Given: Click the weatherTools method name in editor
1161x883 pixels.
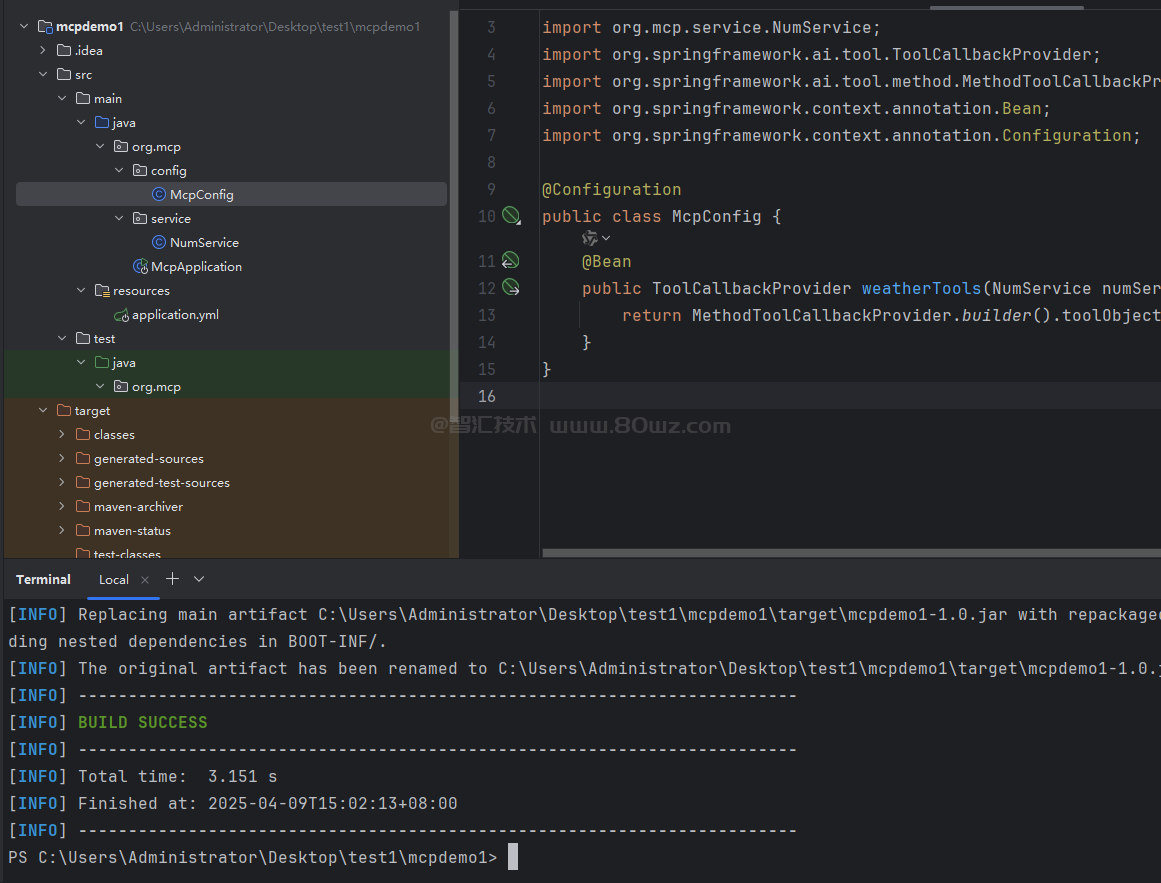Looking at the screenshot, I should pyautogui.click(x=921, y=289).
